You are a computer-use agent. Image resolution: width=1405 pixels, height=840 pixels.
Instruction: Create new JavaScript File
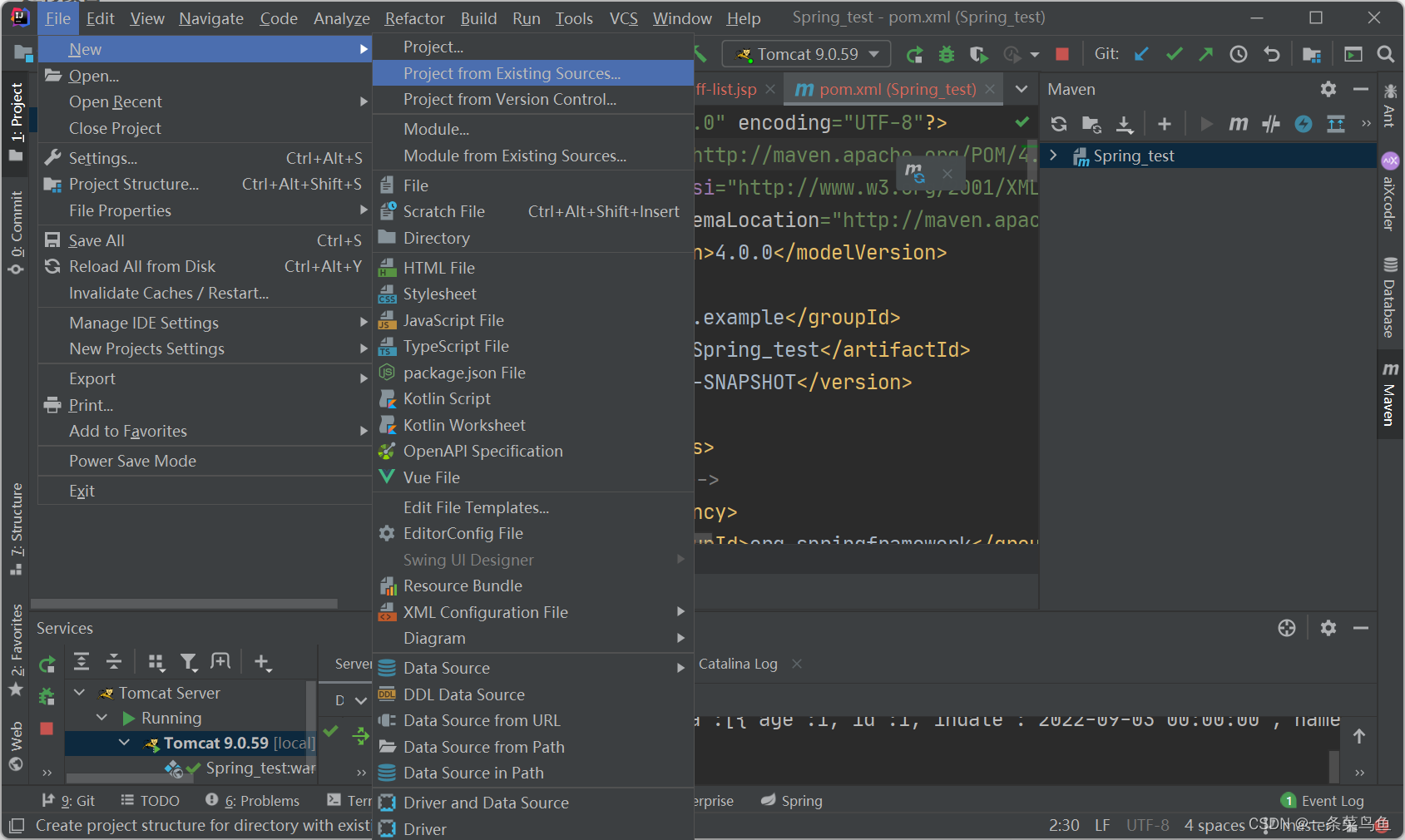[x=532, y=320]
